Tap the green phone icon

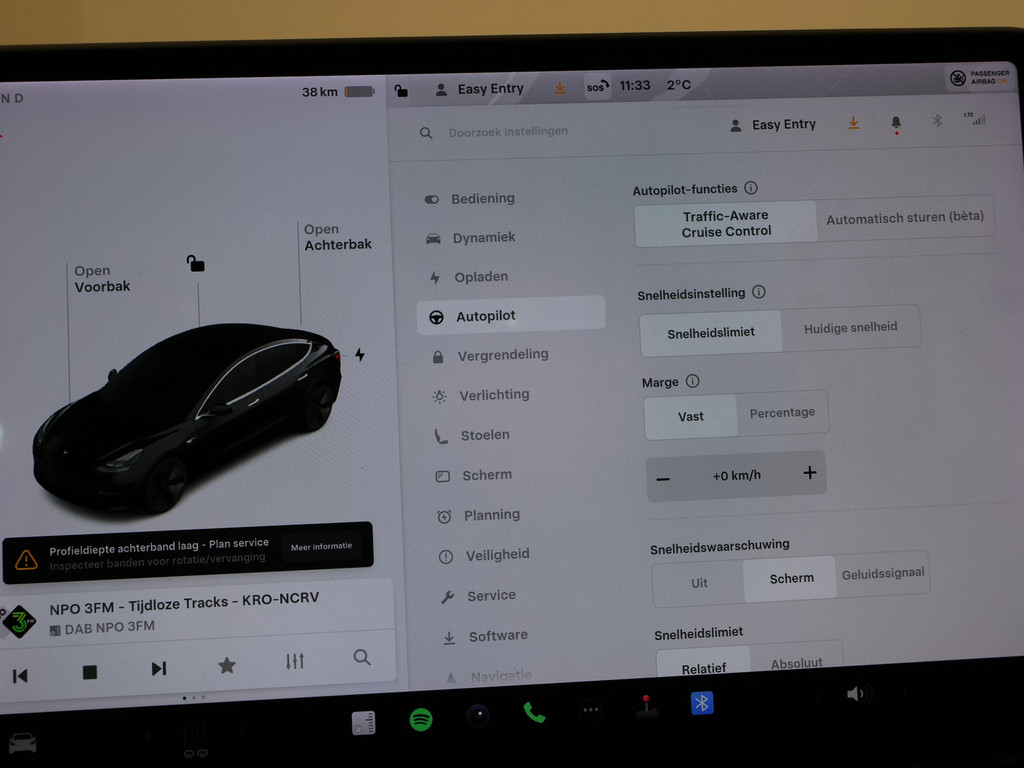[534, 712]
